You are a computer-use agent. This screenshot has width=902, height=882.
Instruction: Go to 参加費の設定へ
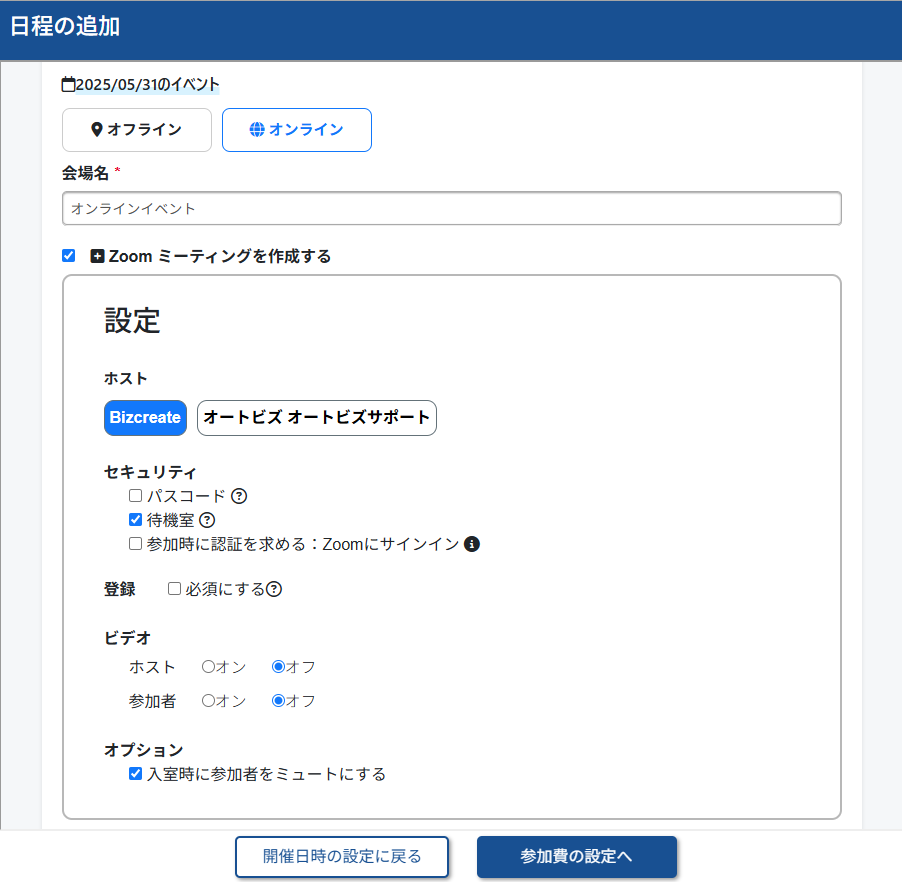577,857
